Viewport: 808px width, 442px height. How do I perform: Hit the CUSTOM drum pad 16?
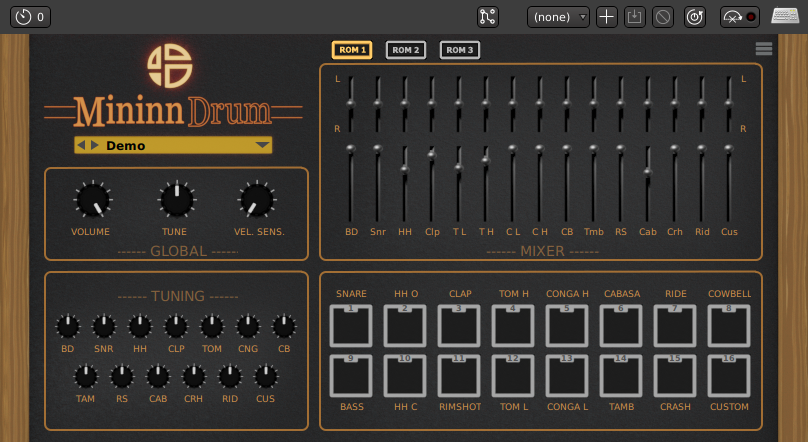point(729,376)
